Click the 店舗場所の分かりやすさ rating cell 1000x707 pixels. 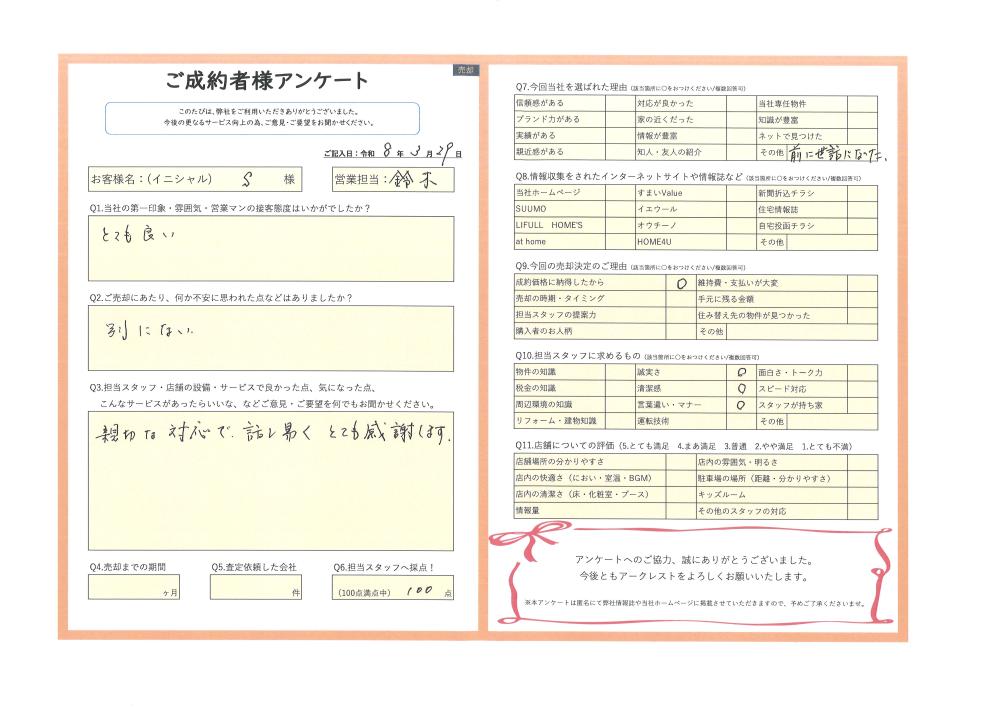pos(680,462)
